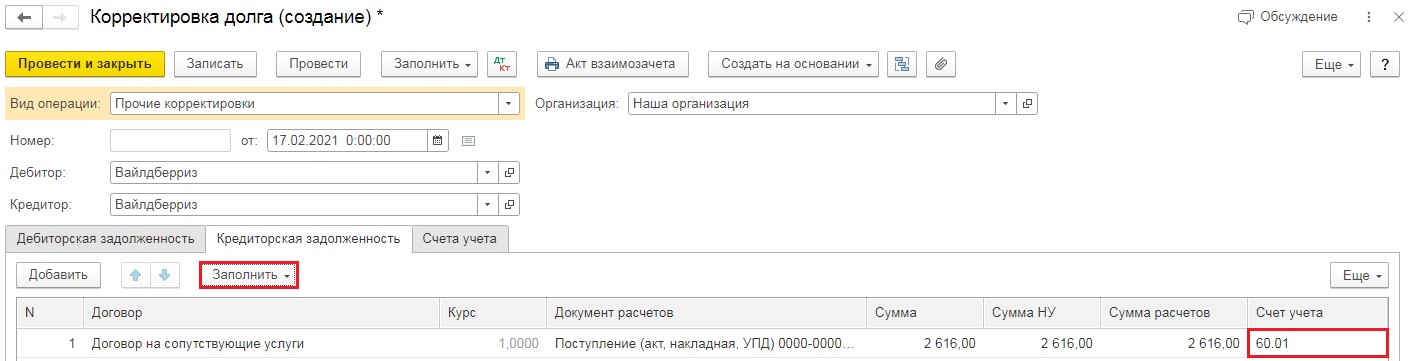
Task: Select the Счет учета cell 60.01
Action: click(x=1318, y=344)
